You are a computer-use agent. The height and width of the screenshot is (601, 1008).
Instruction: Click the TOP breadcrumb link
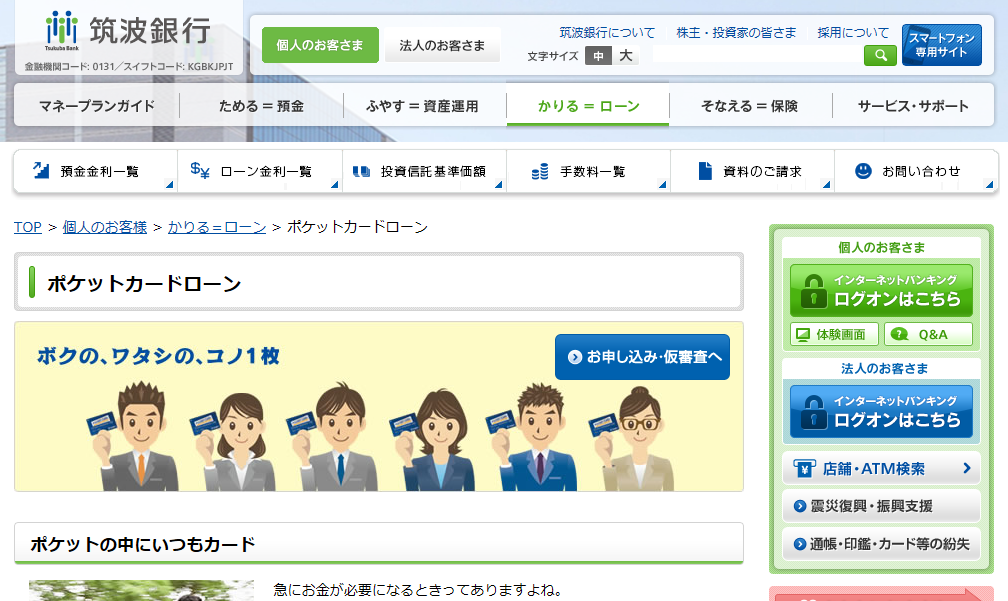(27, 227)
